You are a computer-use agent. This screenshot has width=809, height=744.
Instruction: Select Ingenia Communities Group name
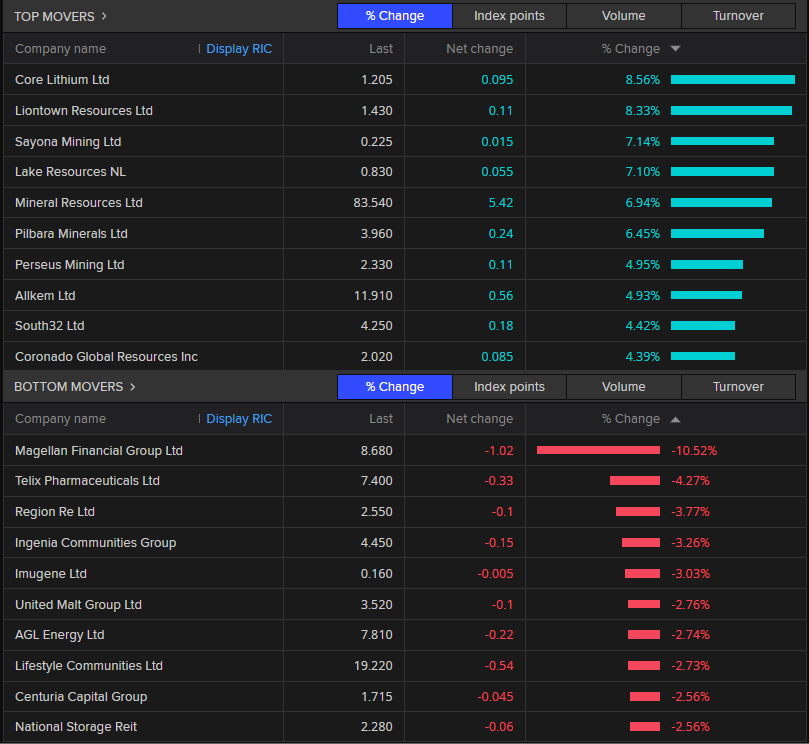(x=95, y=543)
